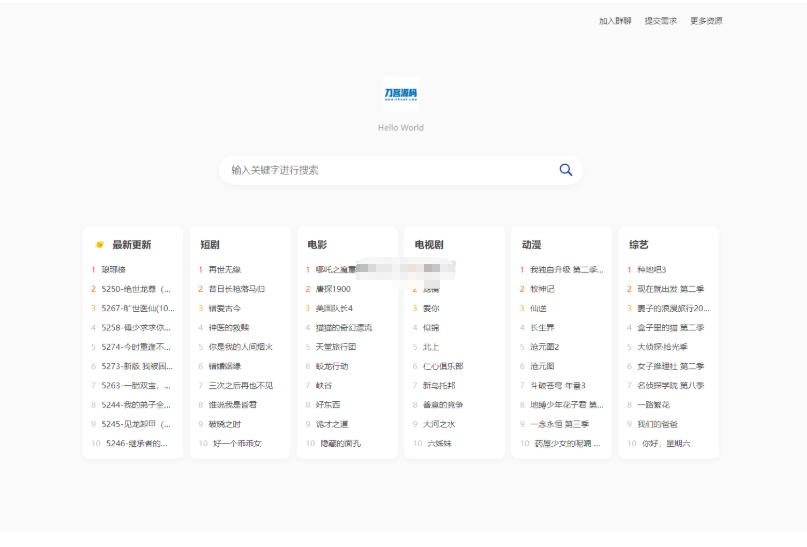Screen dimensions: 807x547
Task: Open variety show 大侦探·拾光季
Action: [x=662, y=347]
